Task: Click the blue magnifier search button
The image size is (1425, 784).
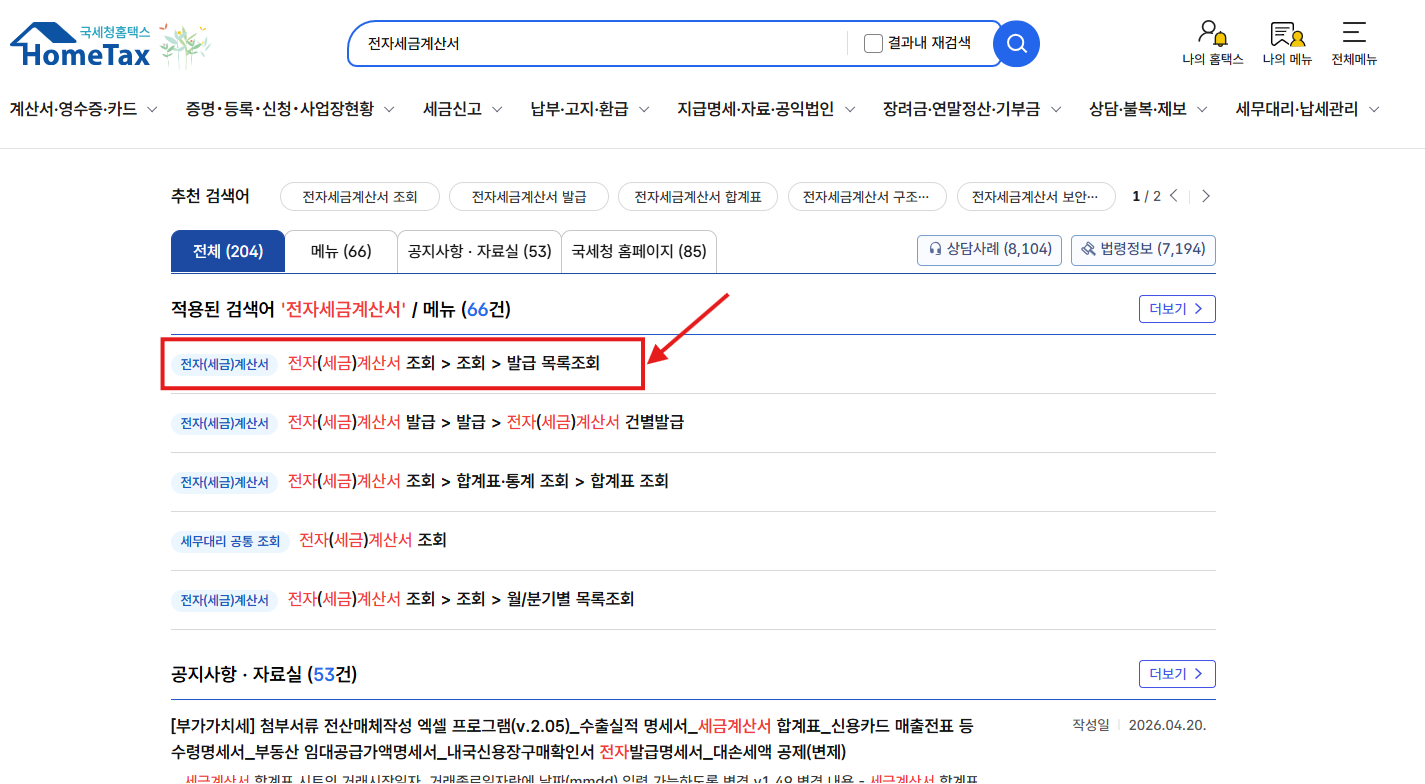Action: [x=1016, y=44]
